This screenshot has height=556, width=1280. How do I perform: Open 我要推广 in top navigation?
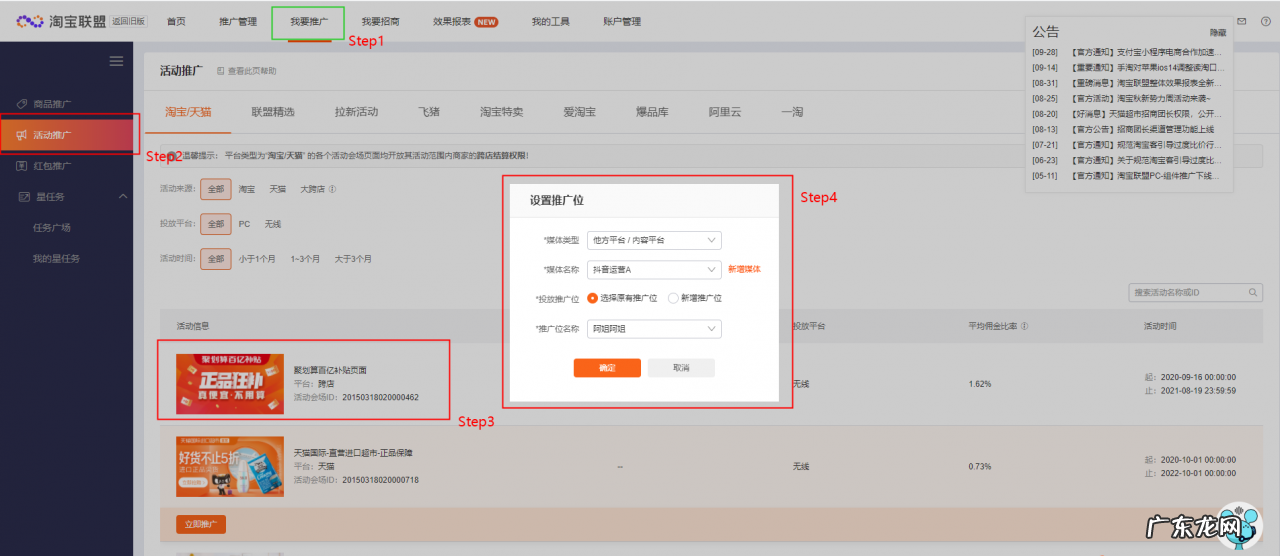coord(308,21)
